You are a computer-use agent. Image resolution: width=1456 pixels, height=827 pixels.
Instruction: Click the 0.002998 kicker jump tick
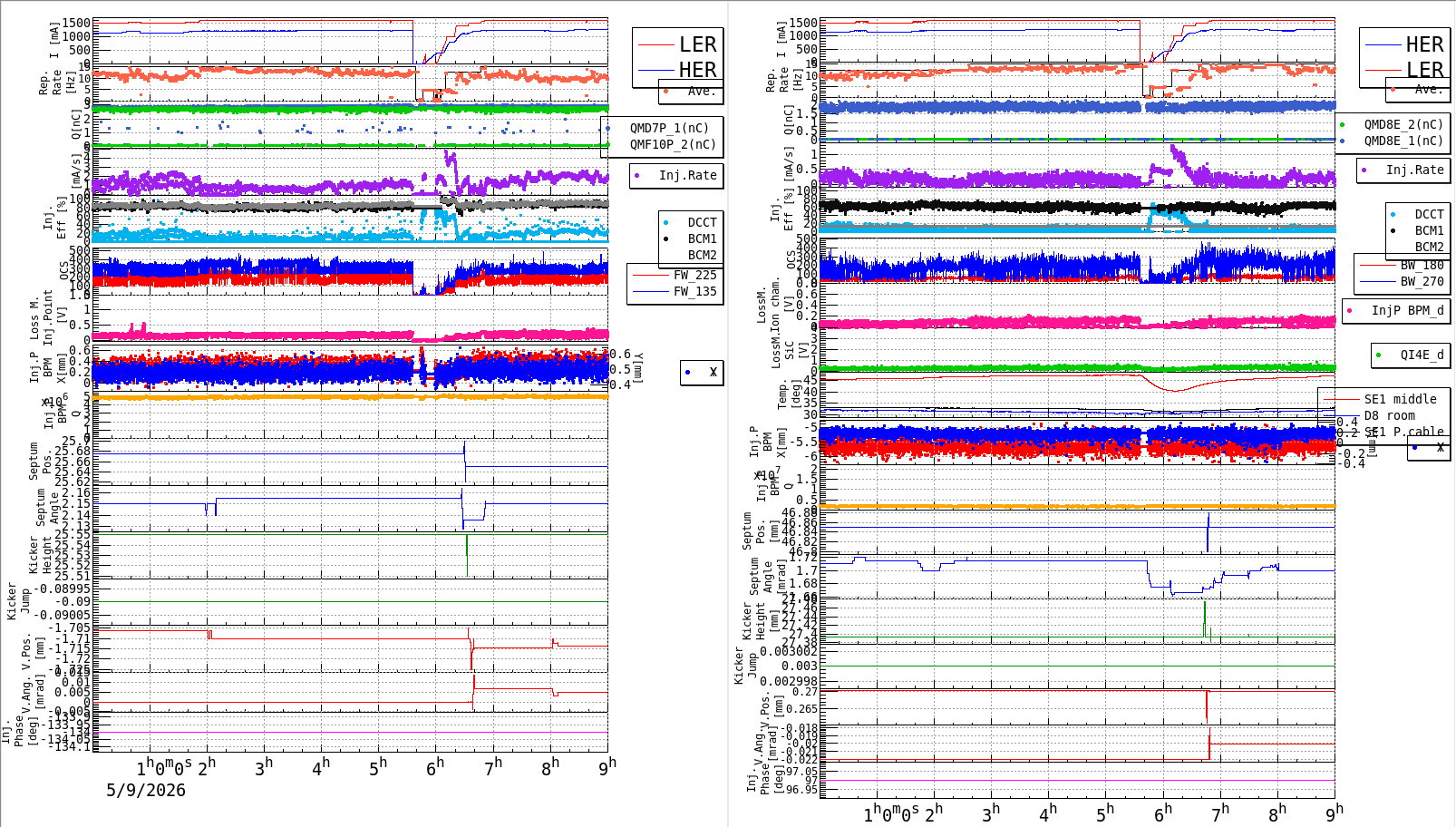pyautogui.click(x=789, y=681)
